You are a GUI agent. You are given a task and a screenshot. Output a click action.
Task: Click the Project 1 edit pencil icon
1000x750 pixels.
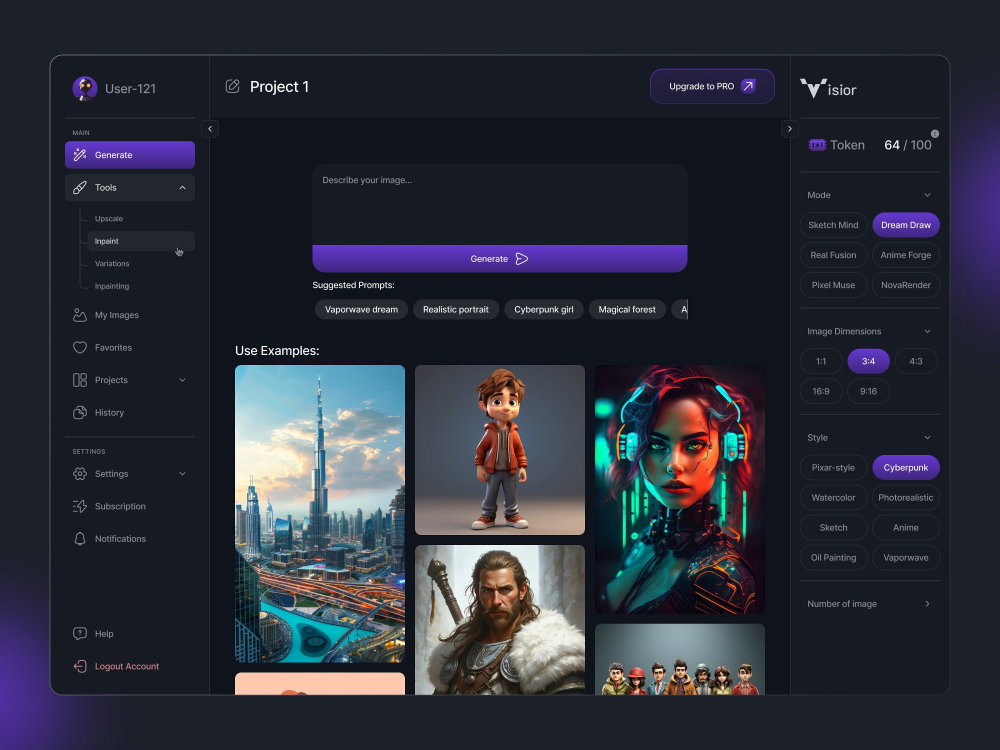pyautogui.click(x=233, y=86)
